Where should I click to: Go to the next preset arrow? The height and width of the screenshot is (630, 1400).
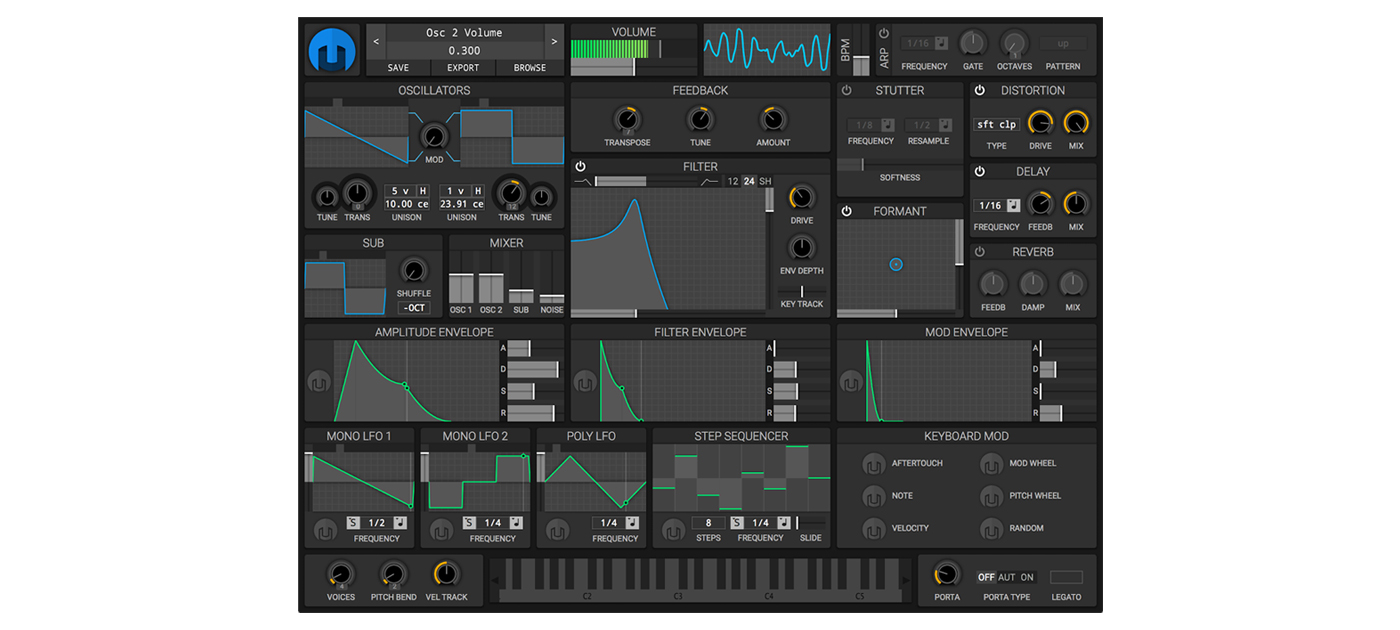coord(553,42)
